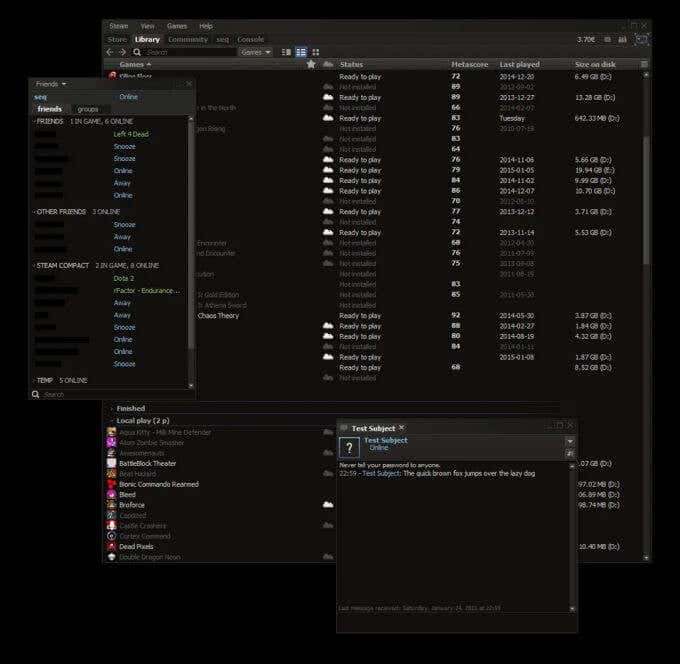Switch library to list view icon
This screenshot has height=664, width=680.
(x=286, y=52)
